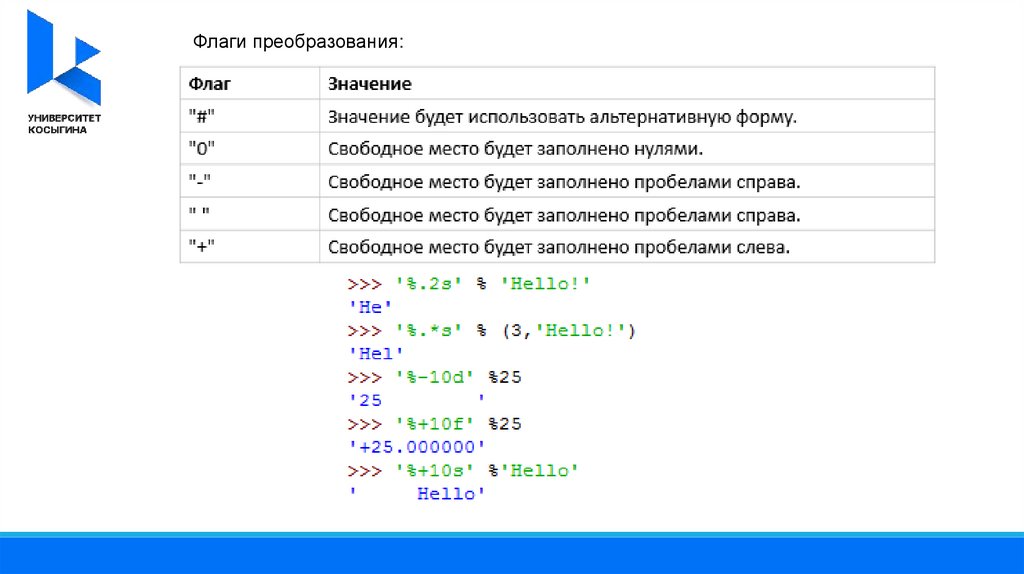Click the "Значение" table column header

[370, 84]
